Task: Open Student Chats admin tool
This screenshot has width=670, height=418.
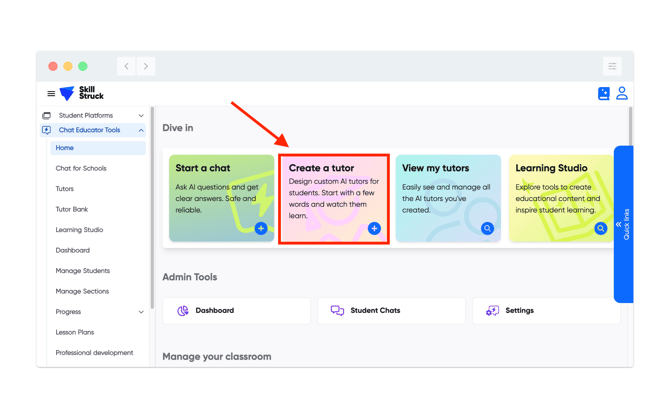Action: click(391, 311)
